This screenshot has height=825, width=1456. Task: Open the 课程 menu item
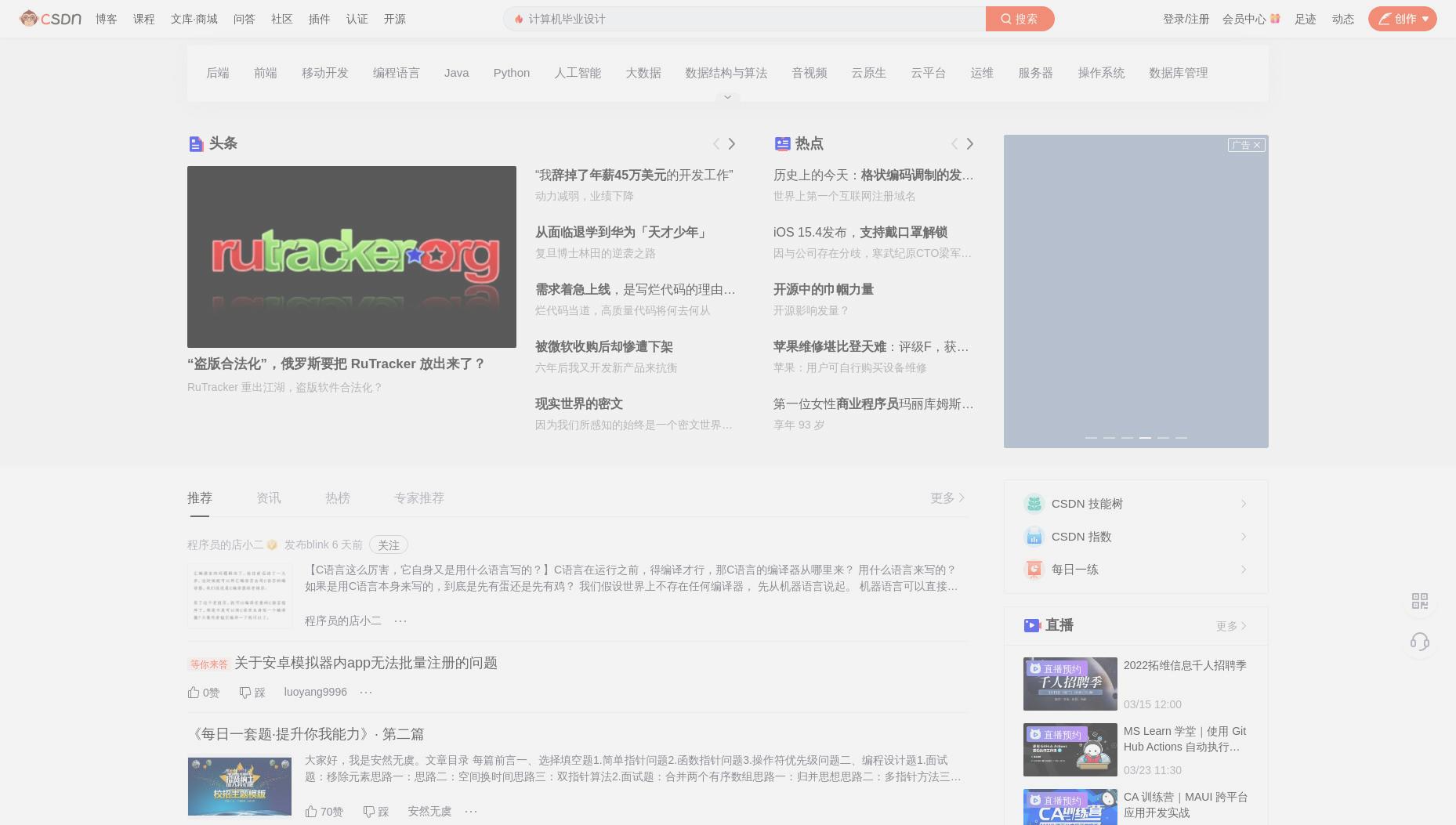click(x=144, y=19)
